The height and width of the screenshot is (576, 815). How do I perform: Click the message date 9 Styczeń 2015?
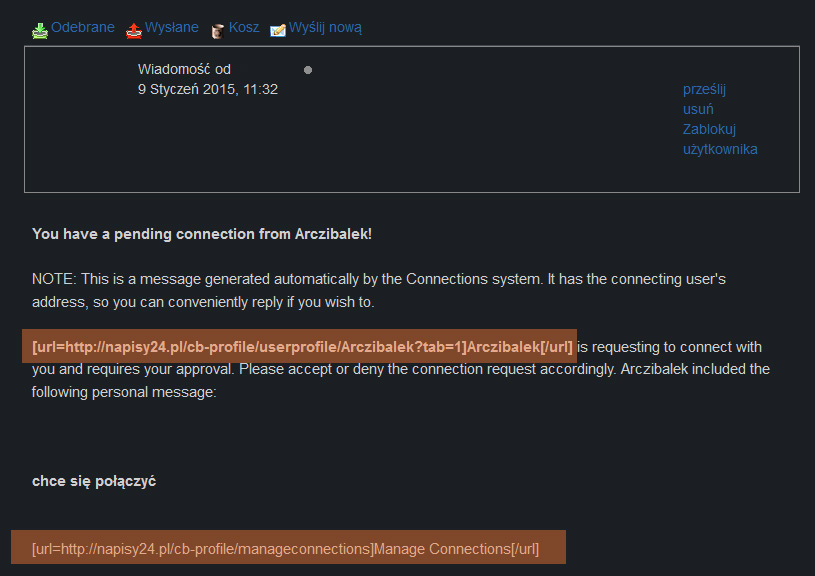(x=208, y=89)
